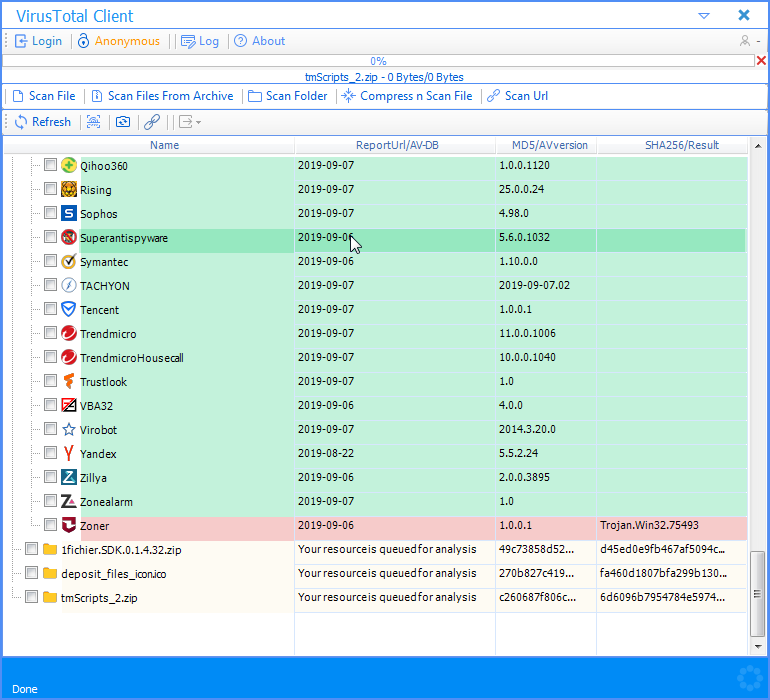770x700 pixels.
Task: Sort by ReportUrl/AV-DB column header
Action: 396,145
